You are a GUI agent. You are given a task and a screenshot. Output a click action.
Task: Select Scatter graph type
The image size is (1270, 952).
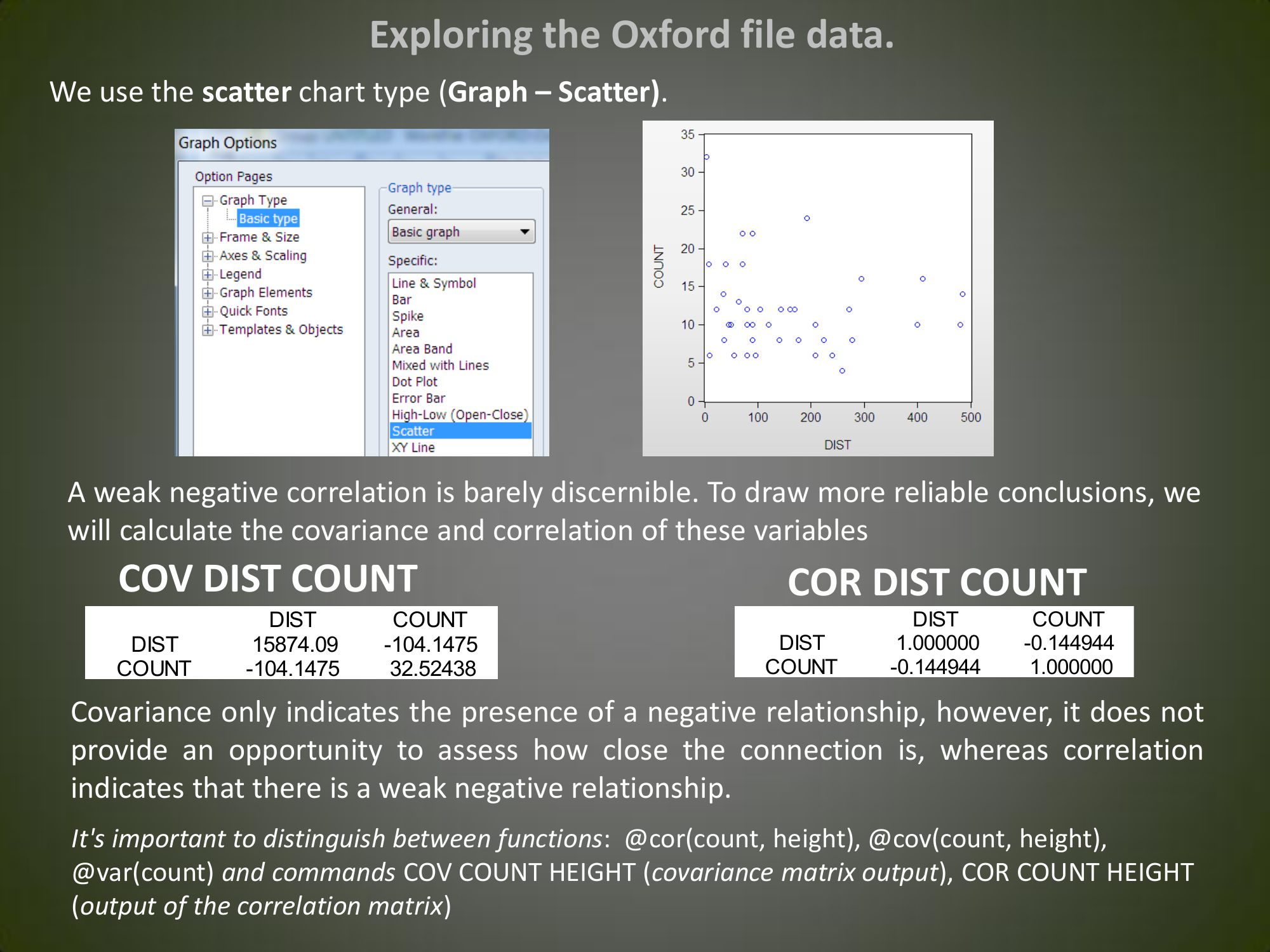coord(413,432)
